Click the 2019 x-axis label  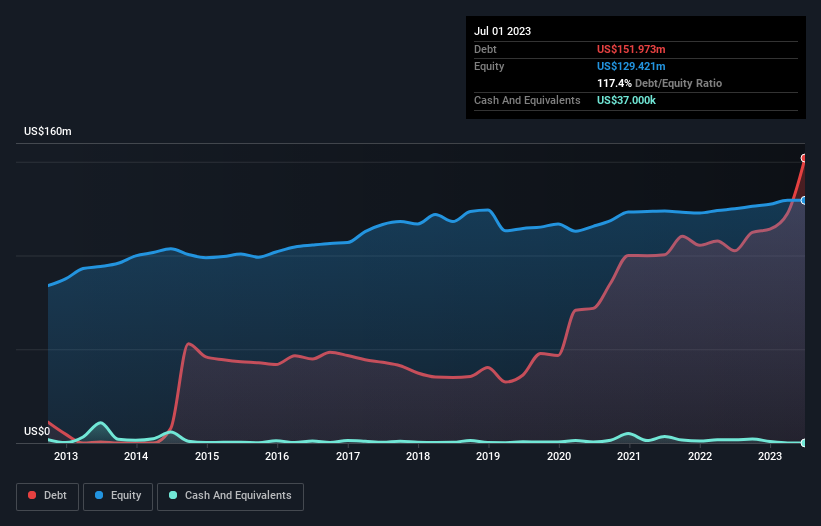488,456
